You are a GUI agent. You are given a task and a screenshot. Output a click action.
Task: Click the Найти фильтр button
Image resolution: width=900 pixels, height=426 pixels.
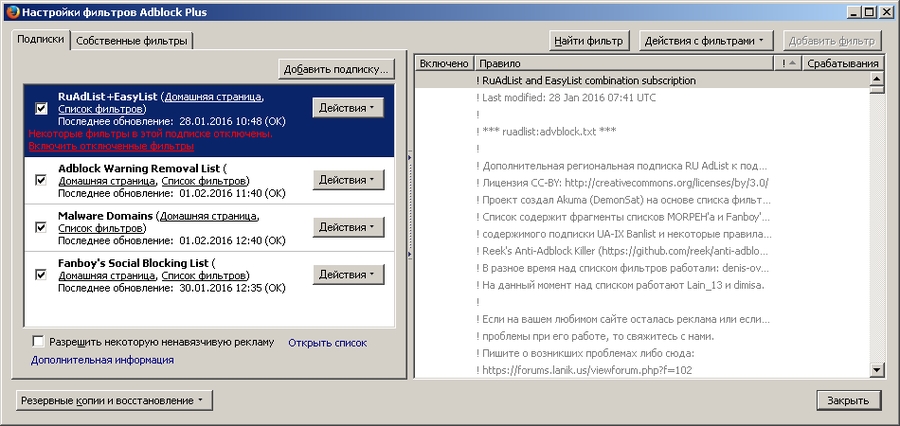click(x=589, y=41)
